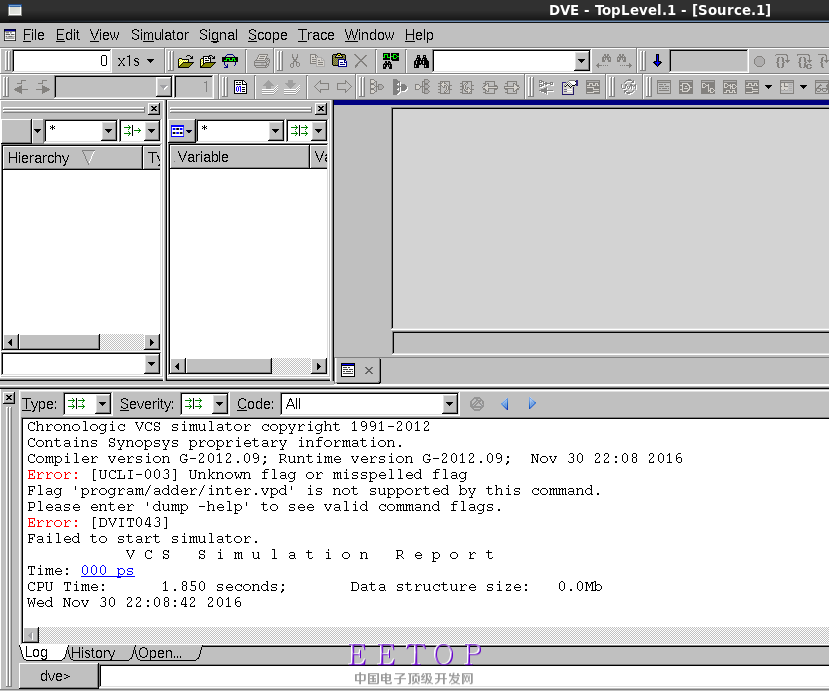The width and height of the screenshot is (829, 691).
Task: Open the x1s time unit dropdown
Action: pos(137,62)
